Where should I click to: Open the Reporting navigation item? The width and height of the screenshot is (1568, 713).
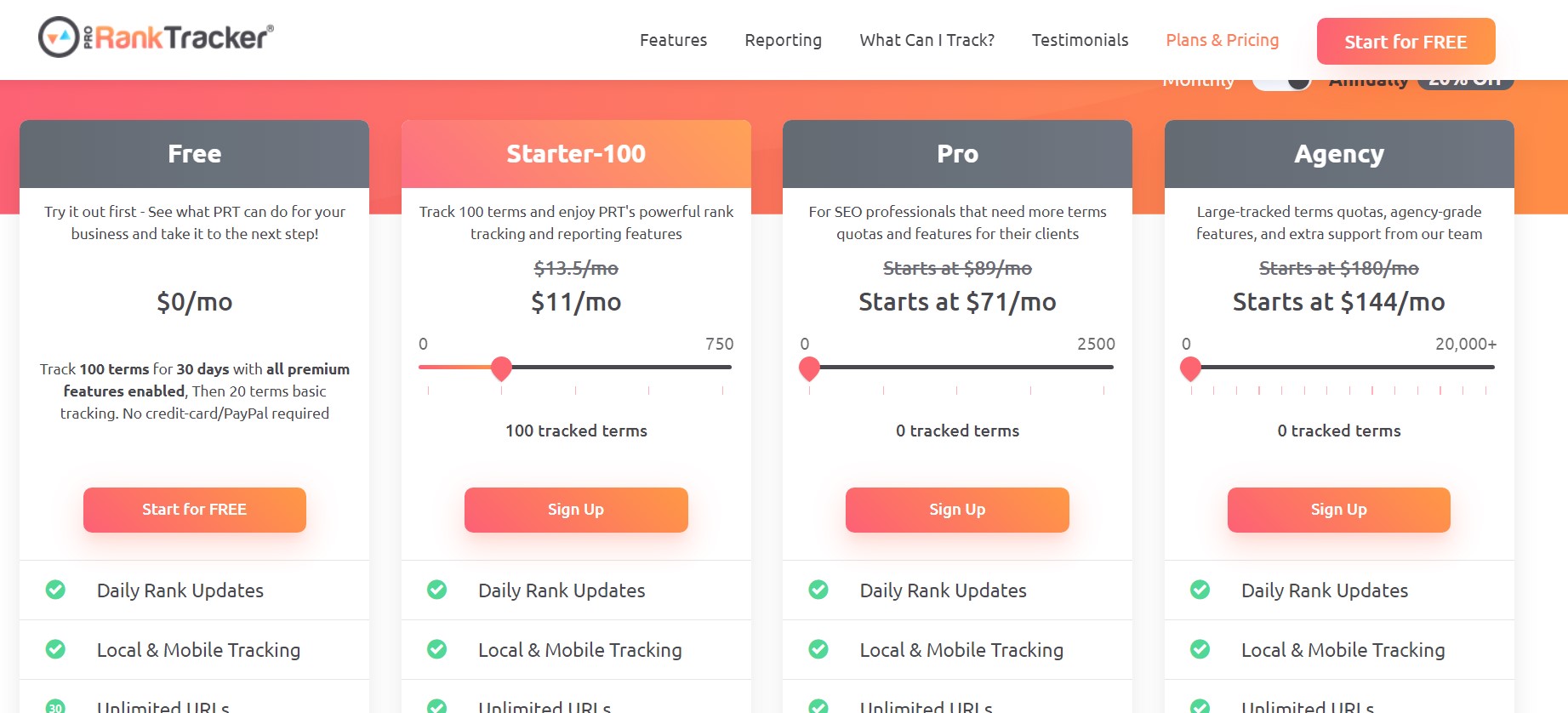(783, 40)
